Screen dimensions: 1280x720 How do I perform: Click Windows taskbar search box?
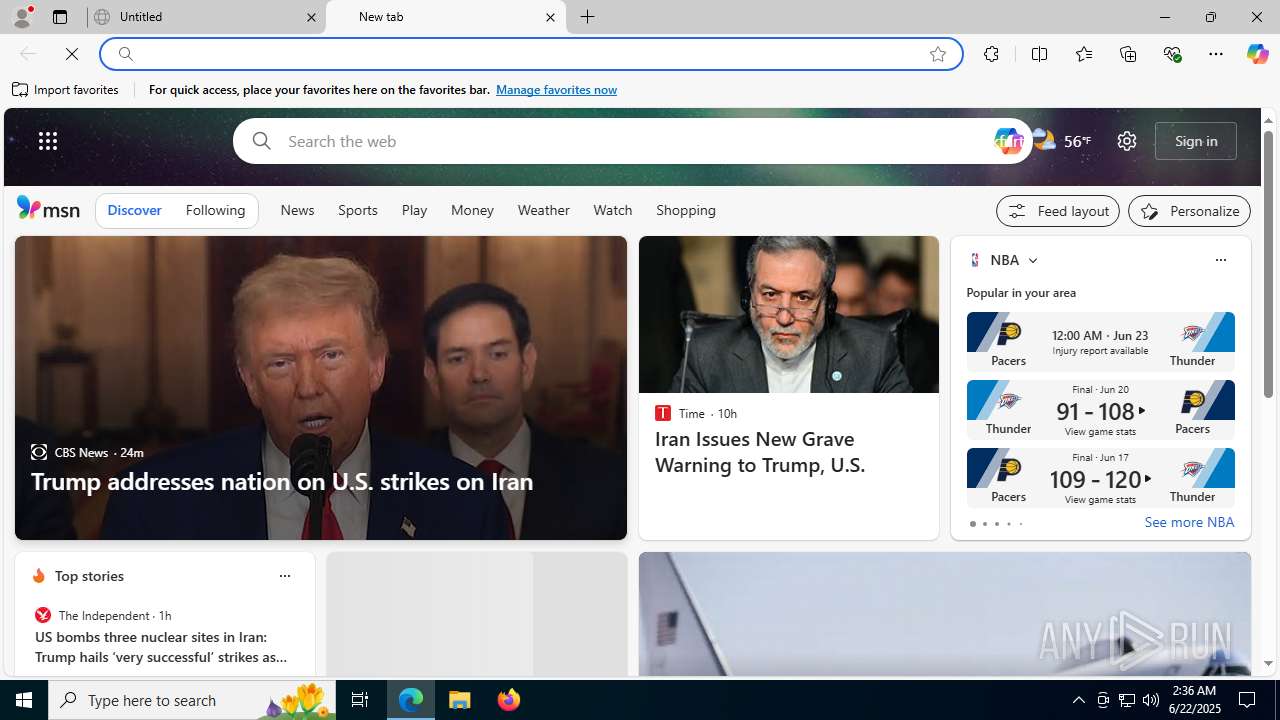click(193, 700)
